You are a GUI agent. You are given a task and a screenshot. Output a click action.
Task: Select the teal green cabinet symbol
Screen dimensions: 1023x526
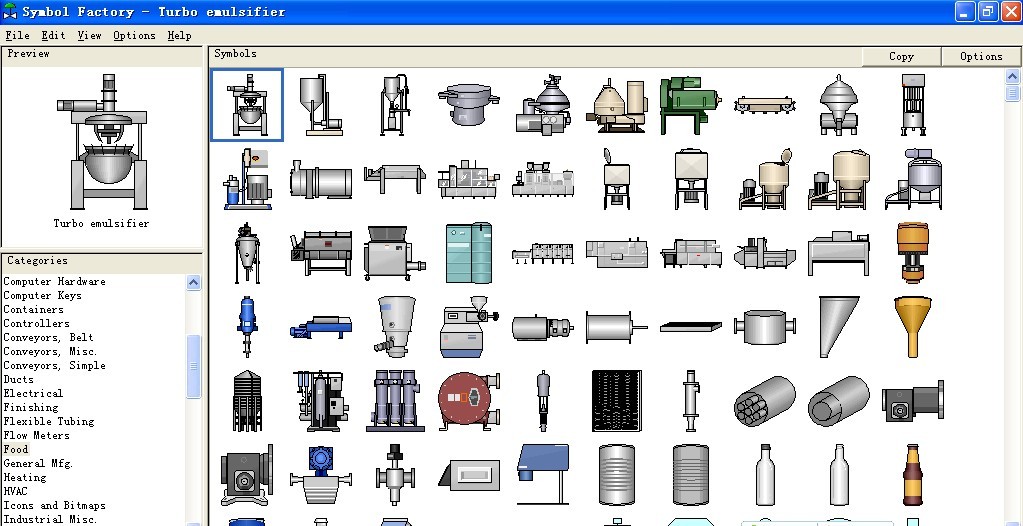pos(468,253)
